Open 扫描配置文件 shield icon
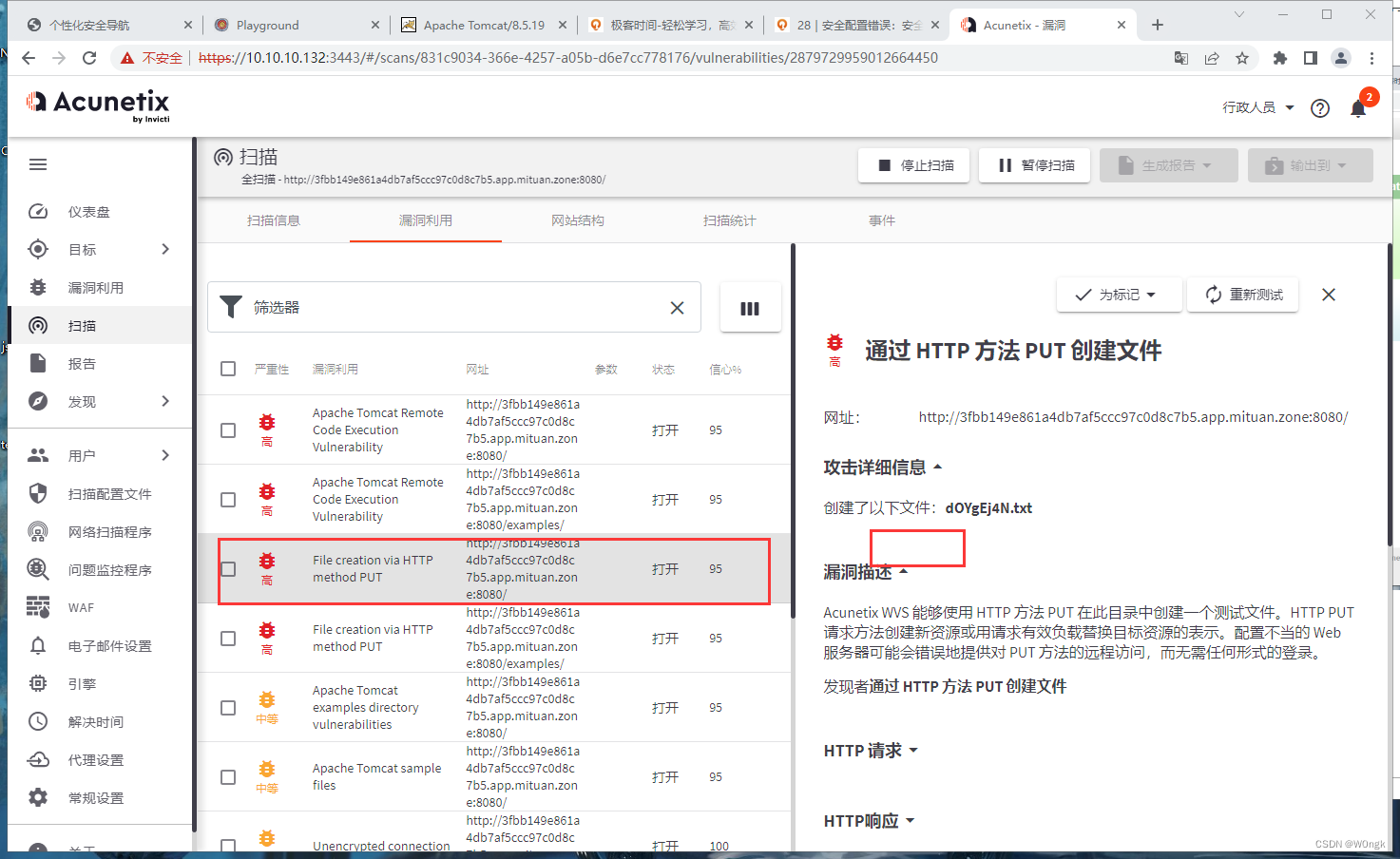The image size is (1400, 859). pos(38,493)
